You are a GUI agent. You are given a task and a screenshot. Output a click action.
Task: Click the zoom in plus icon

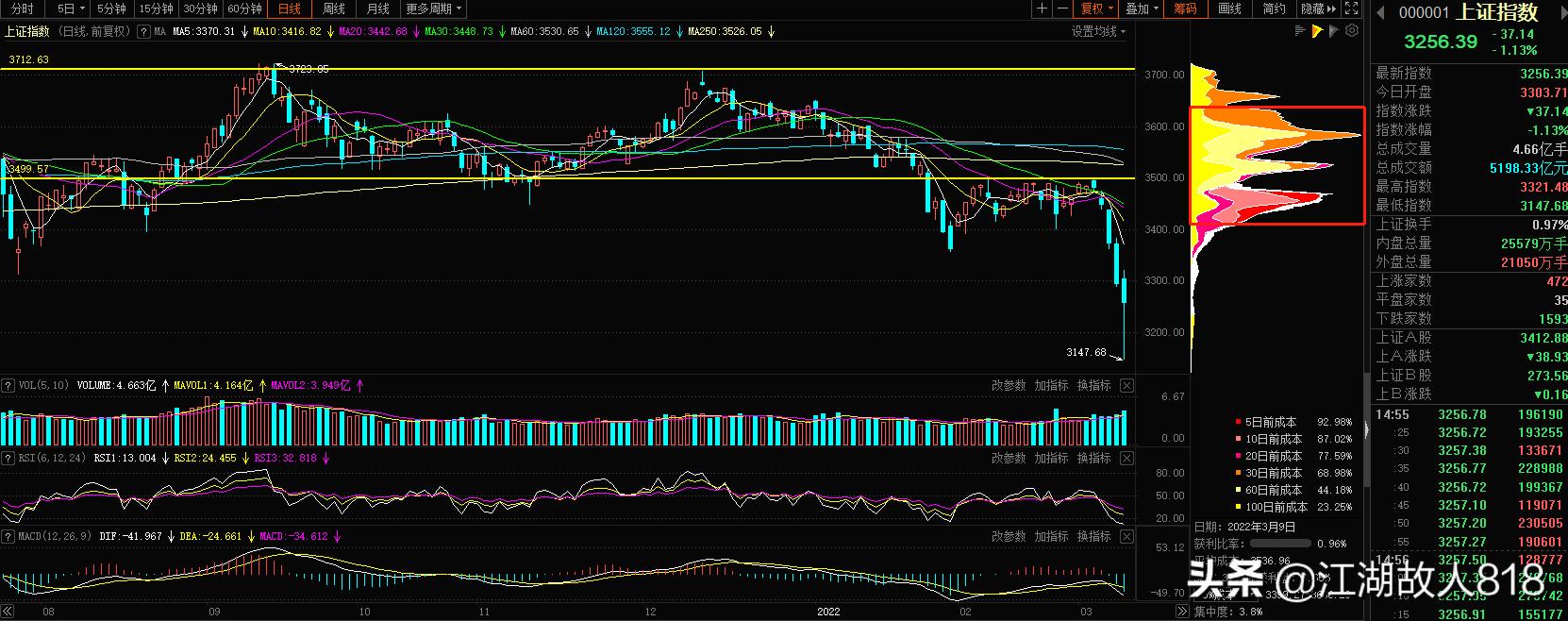tap(1042, 8)
